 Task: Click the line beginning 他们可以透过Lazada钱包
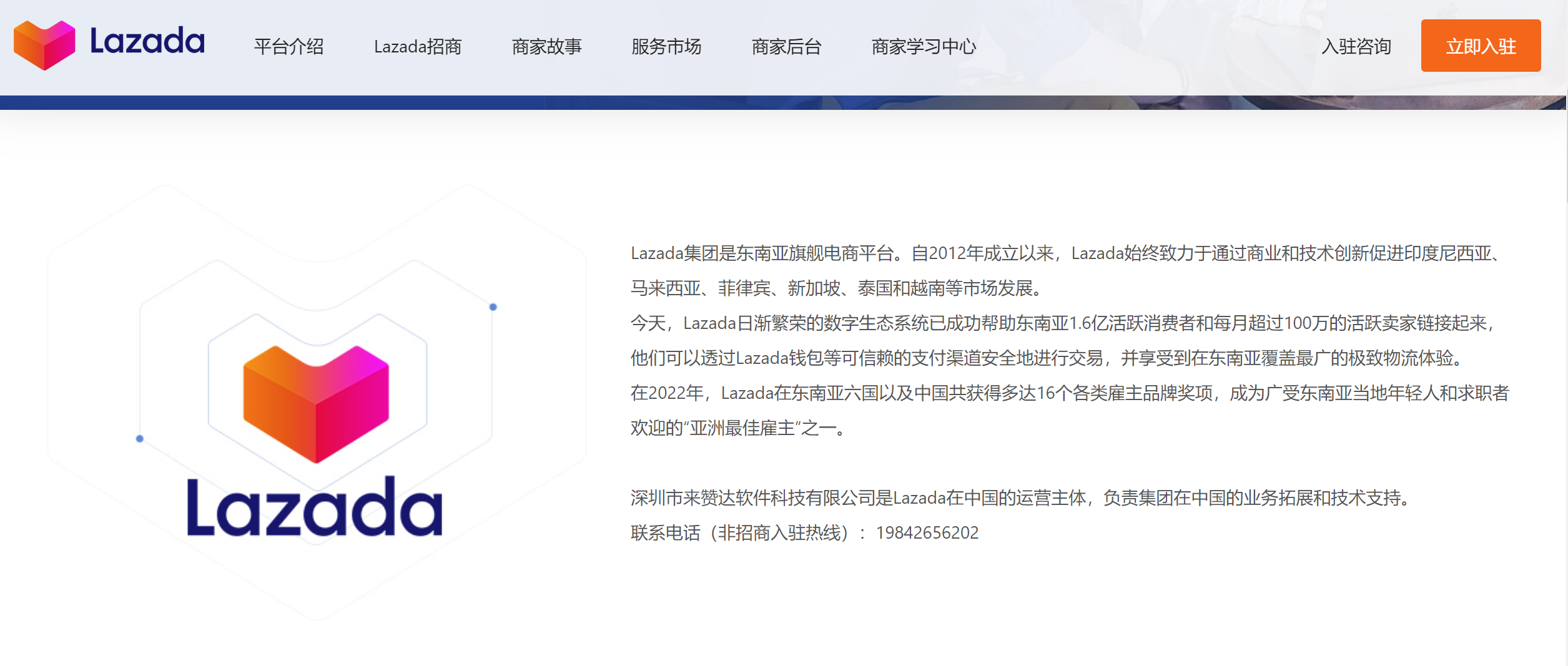[x=1047, y=358]
